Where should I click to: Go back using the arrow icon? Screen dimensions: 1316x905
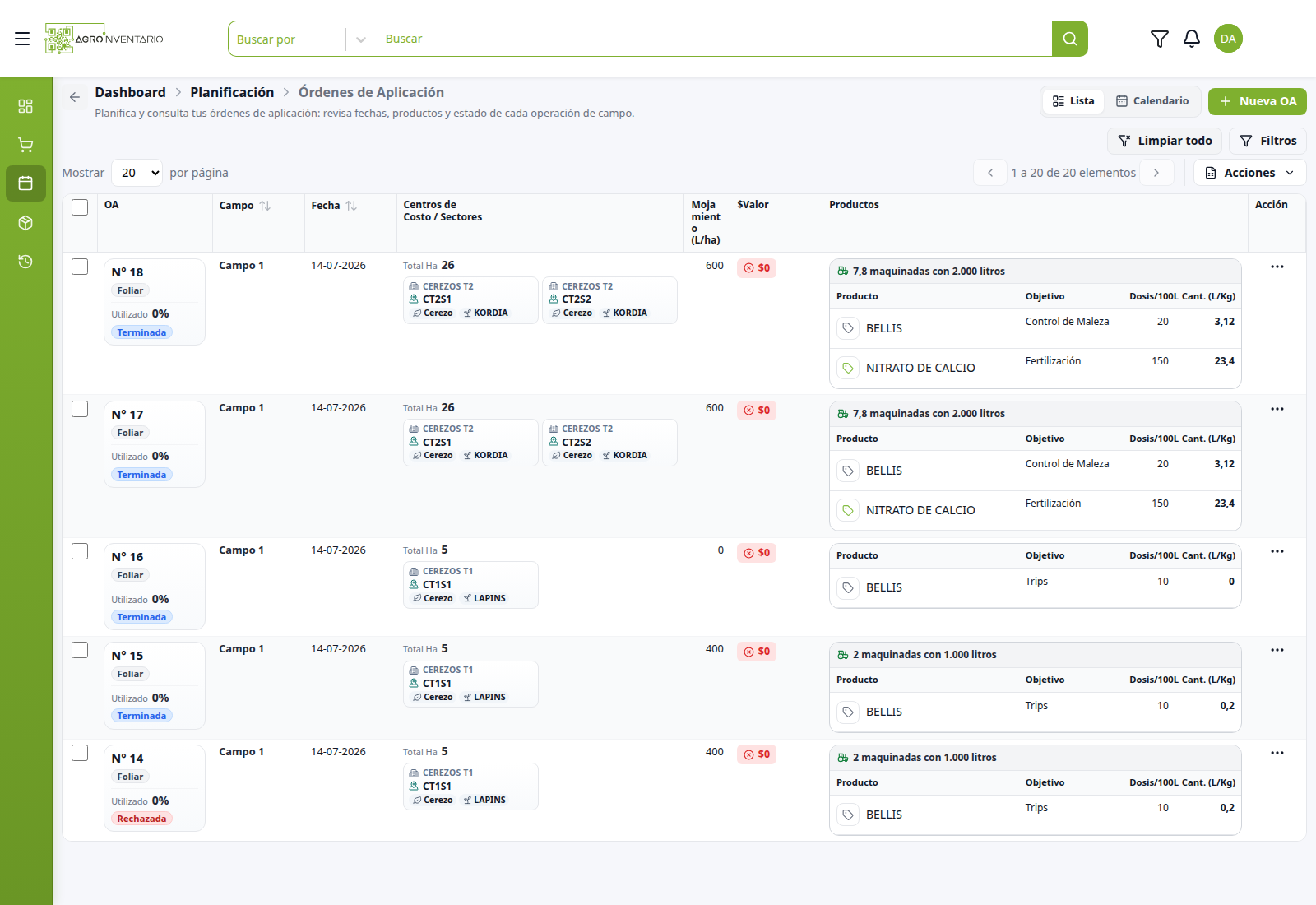click(x=75, y=97)
